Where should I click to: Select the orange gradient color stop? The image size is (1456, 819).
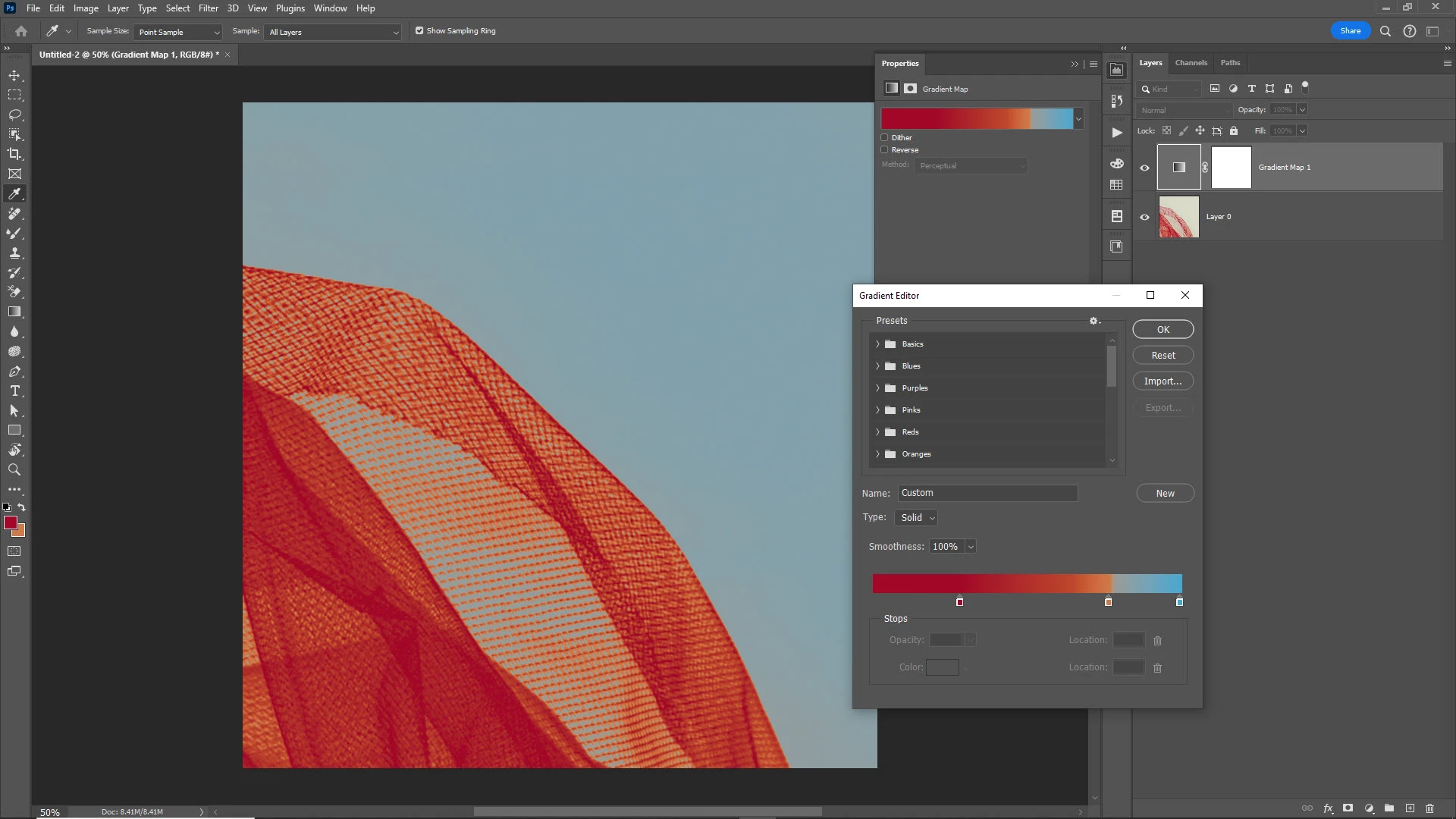pyautogui.click(x=1108, y=602)
